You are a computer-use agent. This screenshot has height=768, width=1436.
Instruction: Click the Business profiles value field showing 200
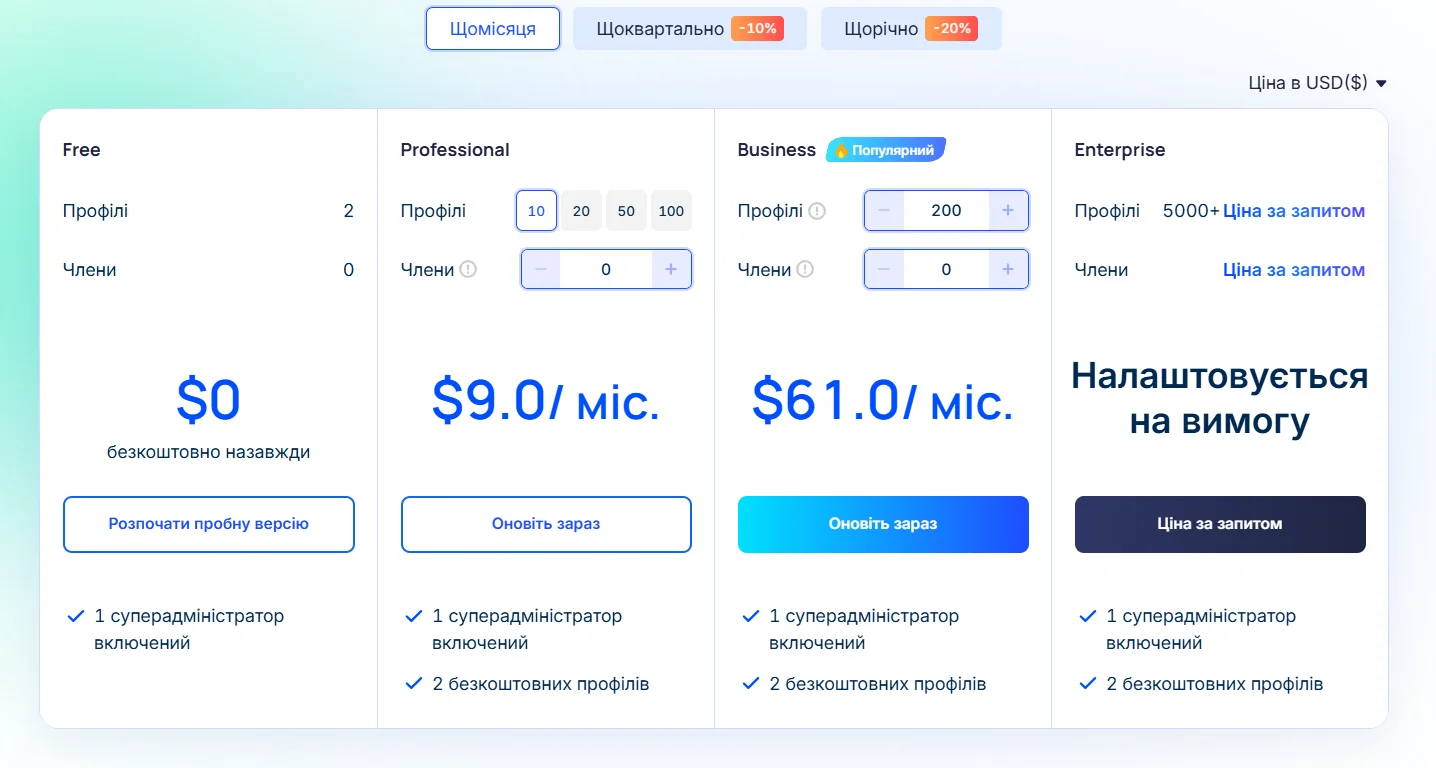coord(946,211)
